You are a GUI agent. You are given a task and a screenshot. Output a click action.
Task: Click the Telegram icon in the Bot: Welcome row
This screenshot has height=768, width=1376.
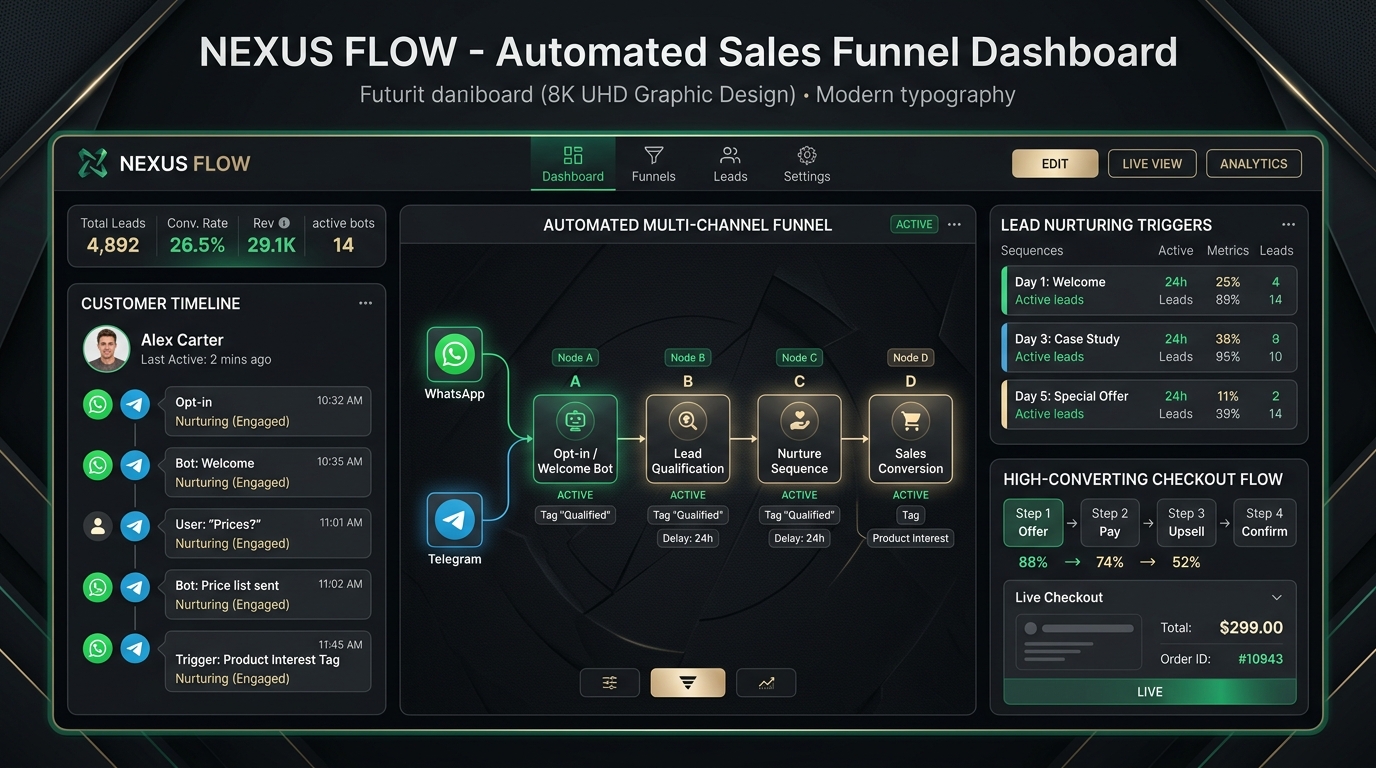click(x=135, y=465)
